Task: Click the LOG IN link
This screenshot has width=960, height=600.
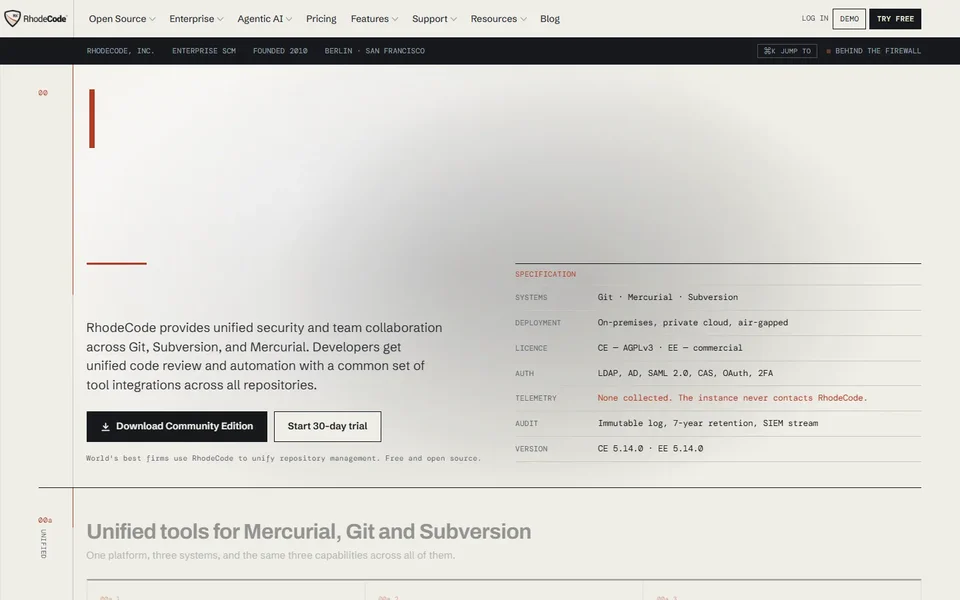Action: (815, 18)
